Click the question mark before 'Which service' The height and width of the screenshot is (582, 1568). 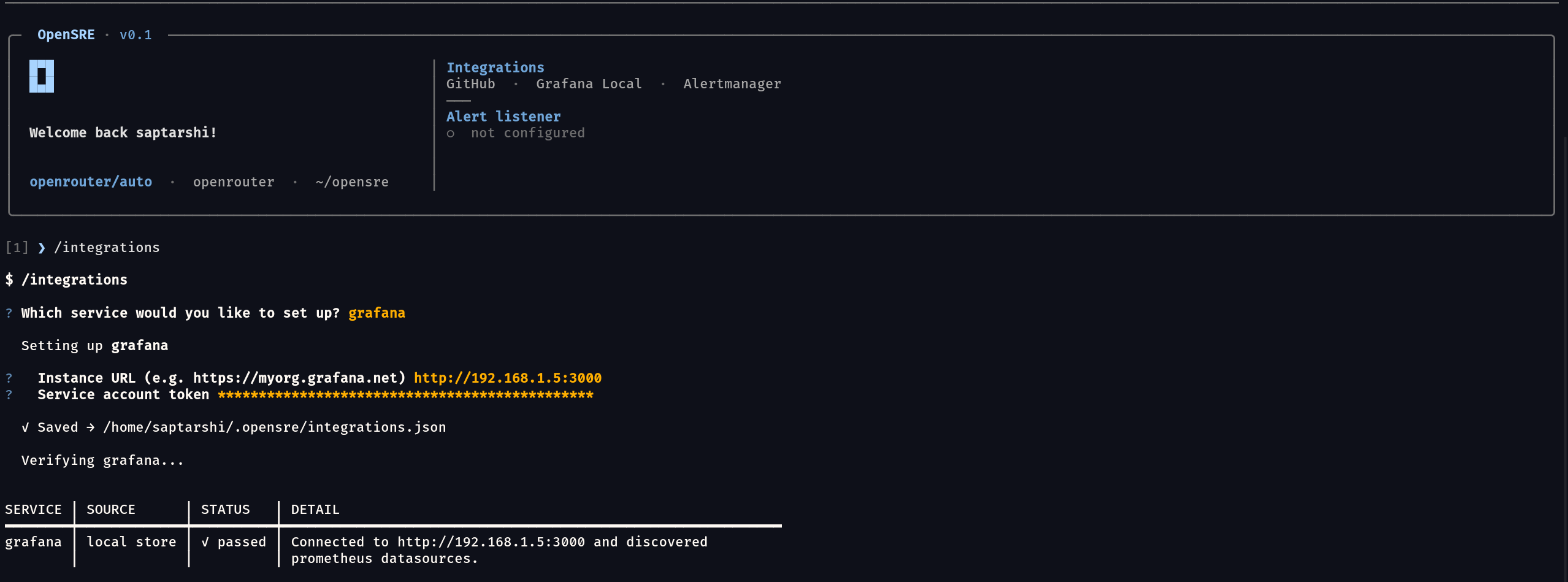[x=9, y=313]
